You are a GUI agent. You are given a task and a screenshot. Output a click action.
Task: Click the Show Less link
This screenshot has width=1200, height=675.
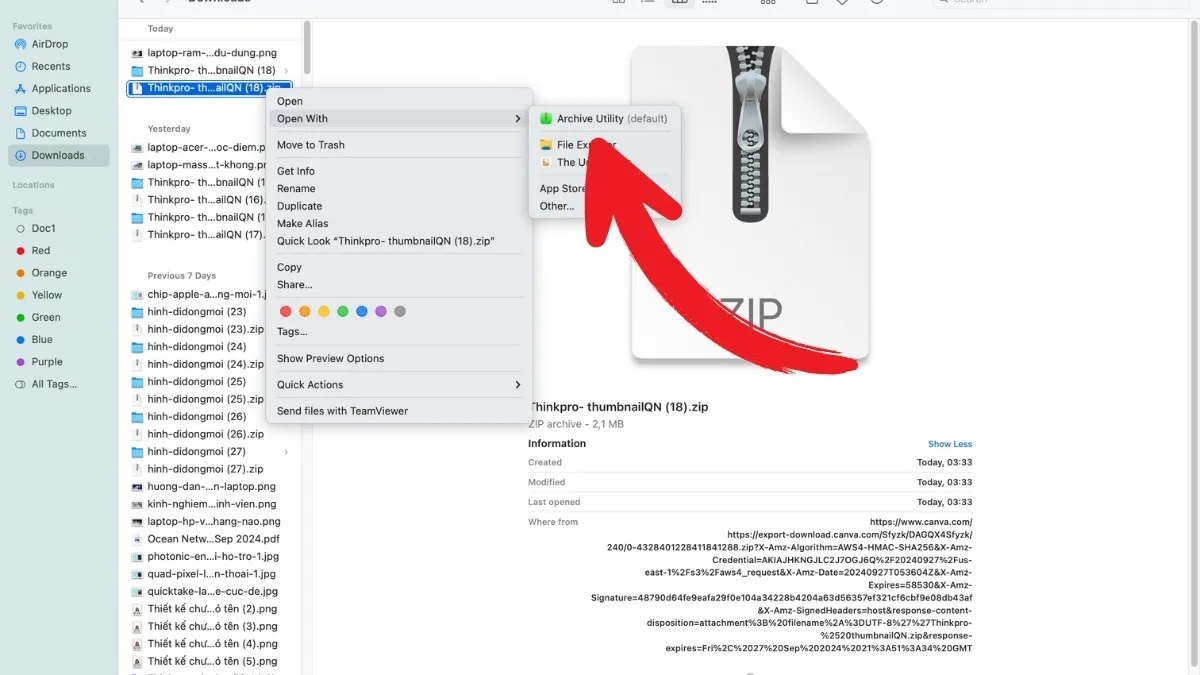(949, 444)
